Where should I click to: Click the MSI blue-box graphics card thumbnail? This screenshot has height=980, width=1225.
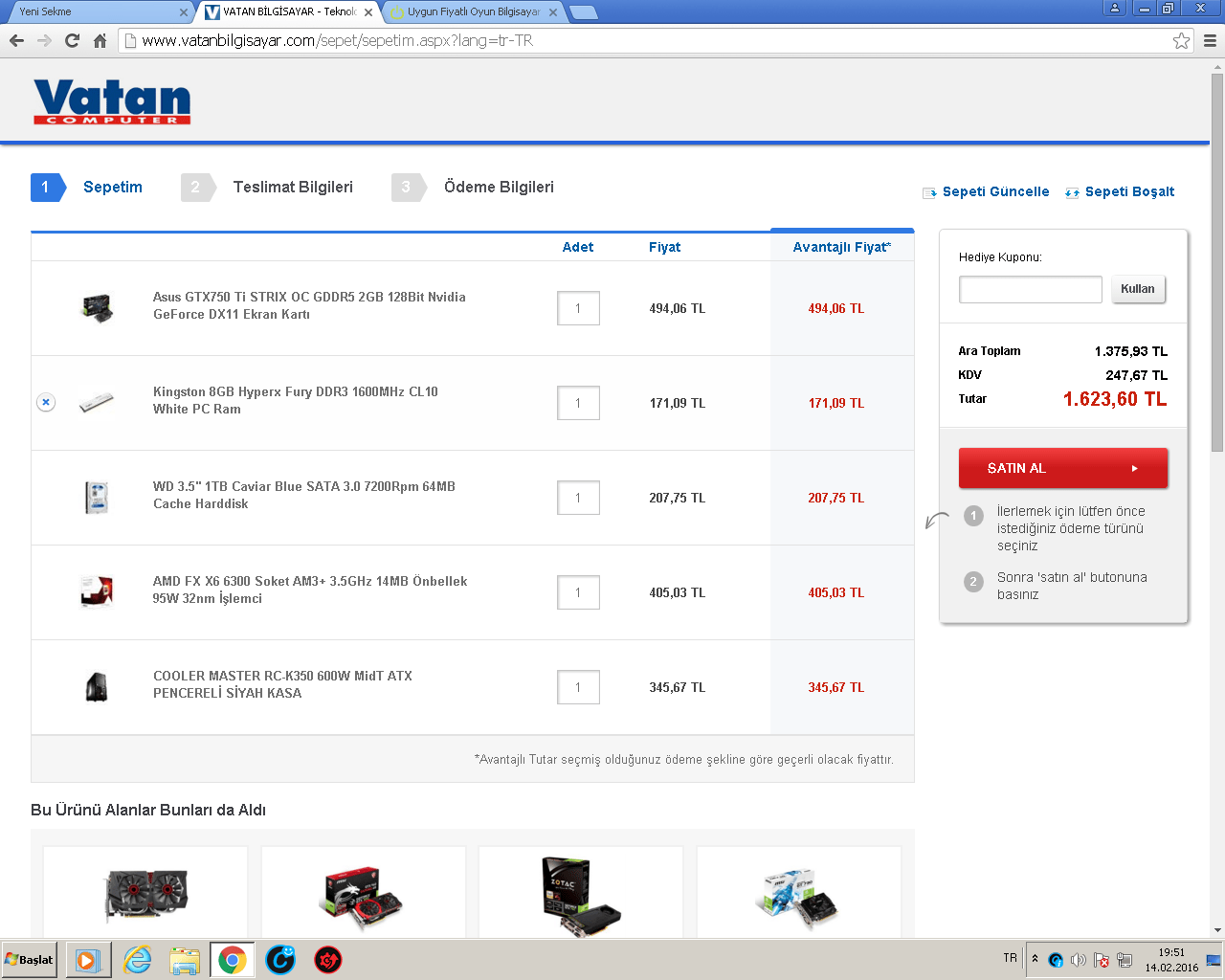point(798,898)
